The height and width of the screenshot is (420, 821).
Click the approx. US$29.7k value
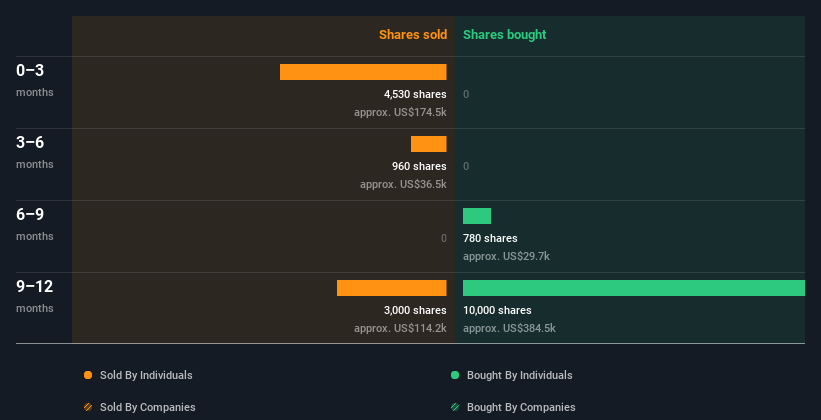point(506,256)
